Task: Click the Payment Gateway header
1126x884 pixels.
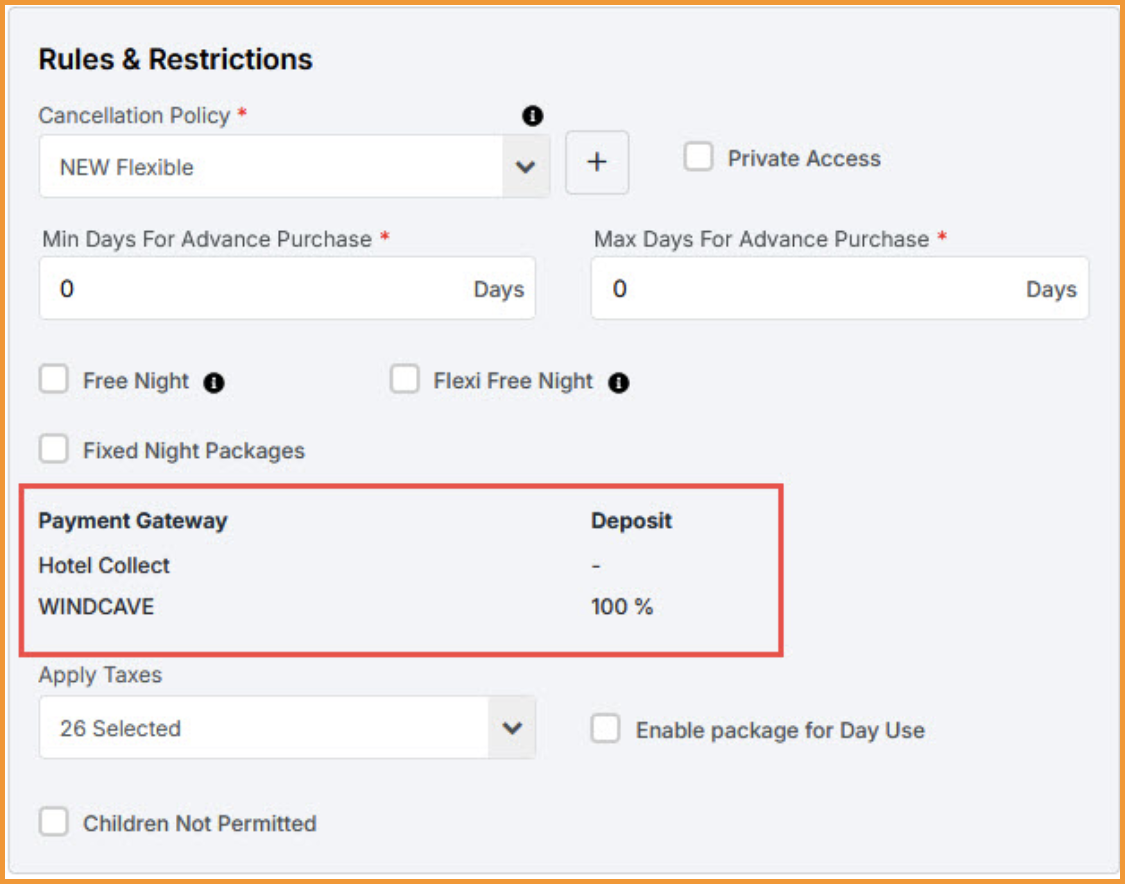Action: click(132, 520)
